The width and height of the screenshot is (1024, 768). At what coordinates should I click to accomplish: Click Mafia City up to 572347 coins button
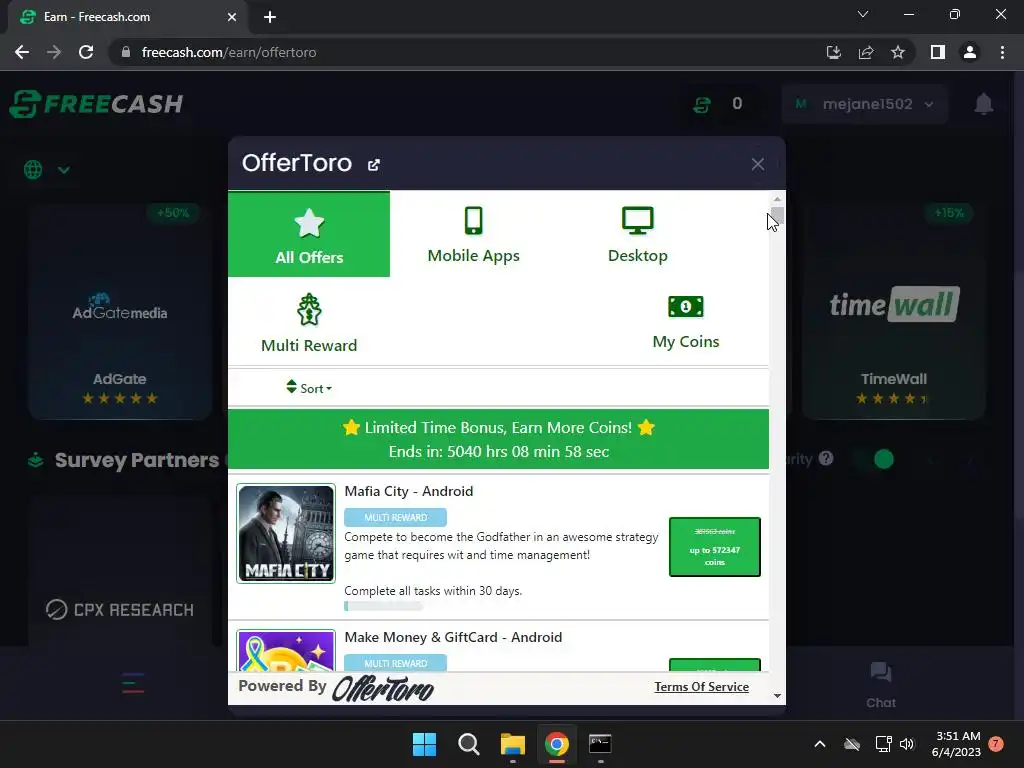(714, 547)
